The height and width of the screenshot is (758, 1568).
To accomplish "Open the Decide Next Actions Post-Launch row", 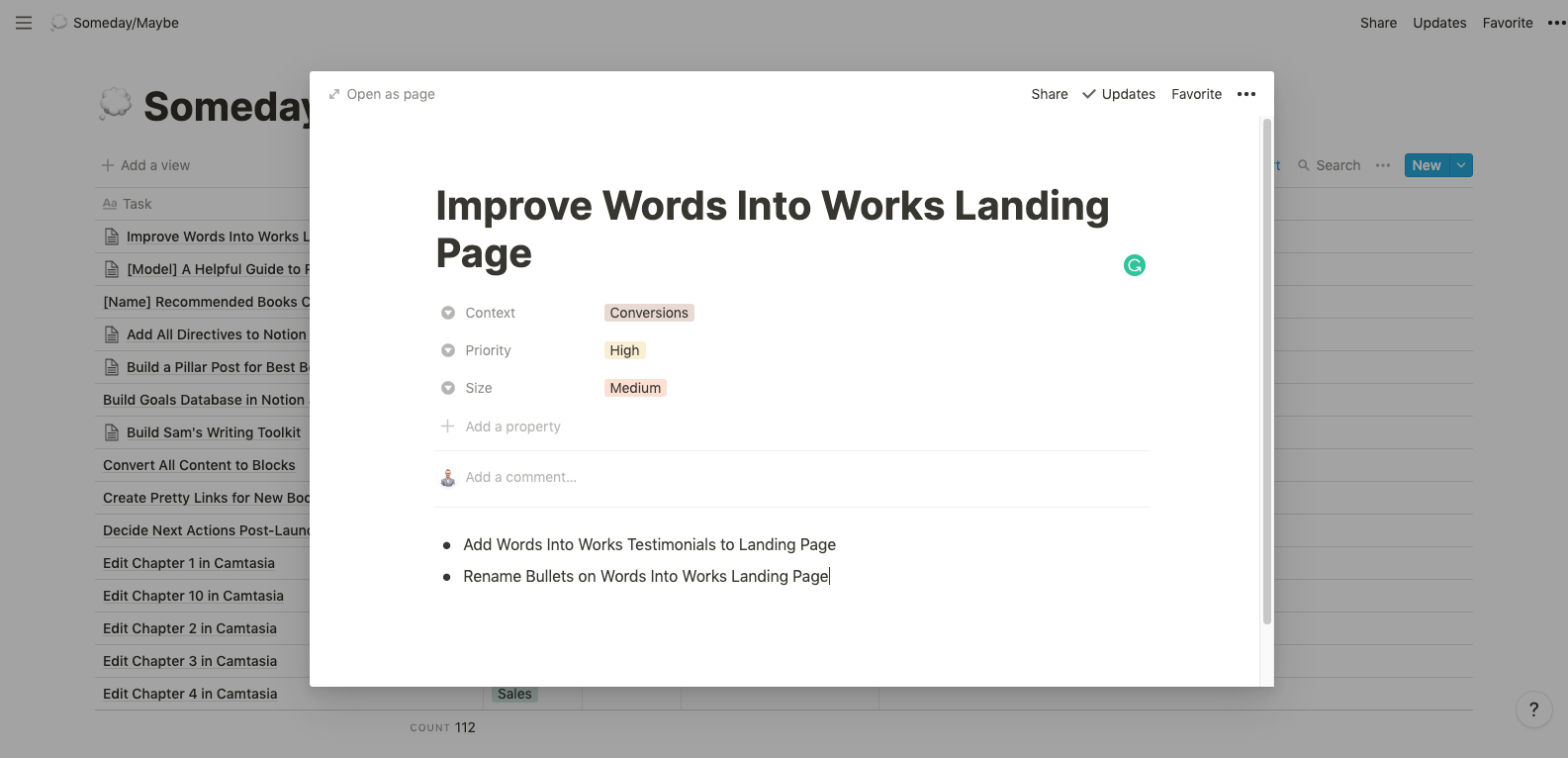I will [206, 530].
